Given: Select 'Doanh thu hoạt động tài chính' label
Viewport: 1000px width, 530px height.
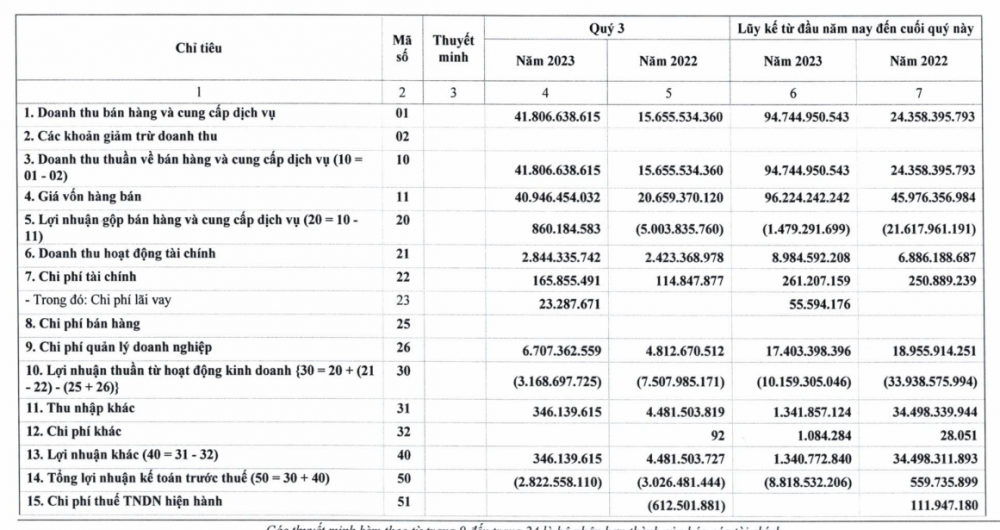Looking at the screenshot, I should point(119,254).
